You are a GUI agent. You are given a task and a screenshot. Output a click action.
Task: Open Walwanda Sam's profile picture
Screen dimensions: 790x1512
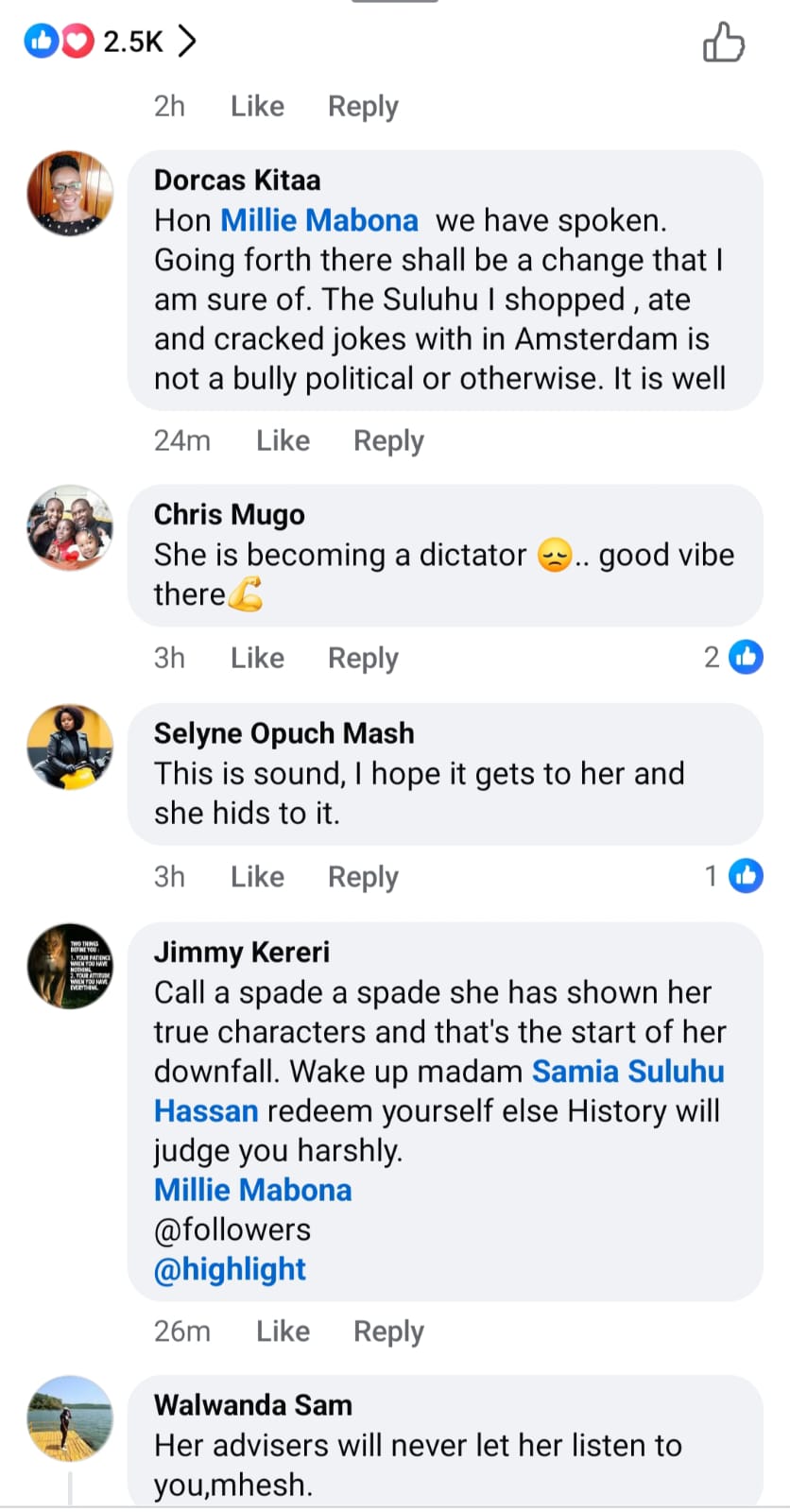click(x=70, y=1418)
